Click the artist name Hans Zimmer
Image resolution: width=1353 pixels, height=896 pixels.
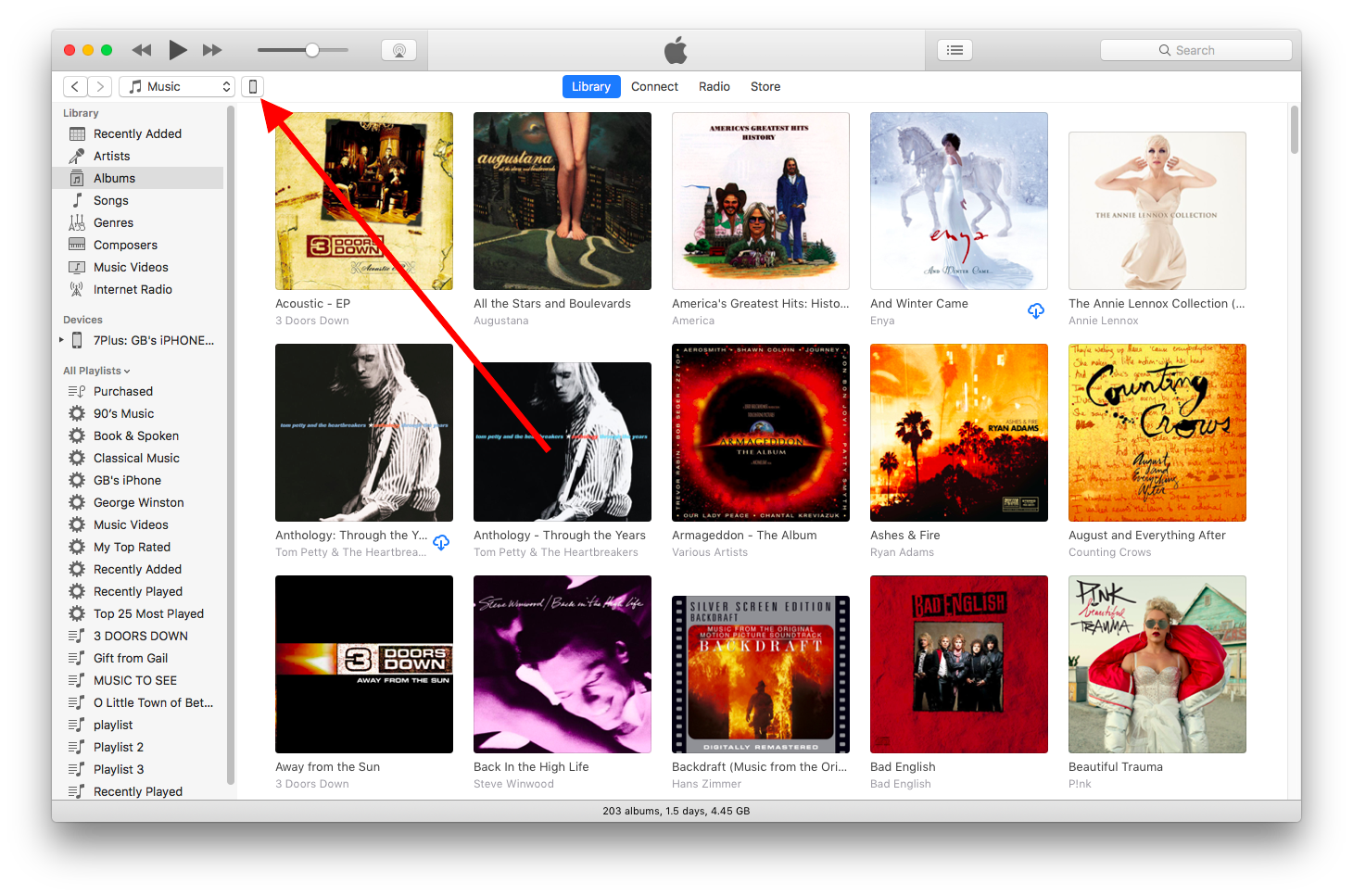pyautogui.click(x=706, y=784)
